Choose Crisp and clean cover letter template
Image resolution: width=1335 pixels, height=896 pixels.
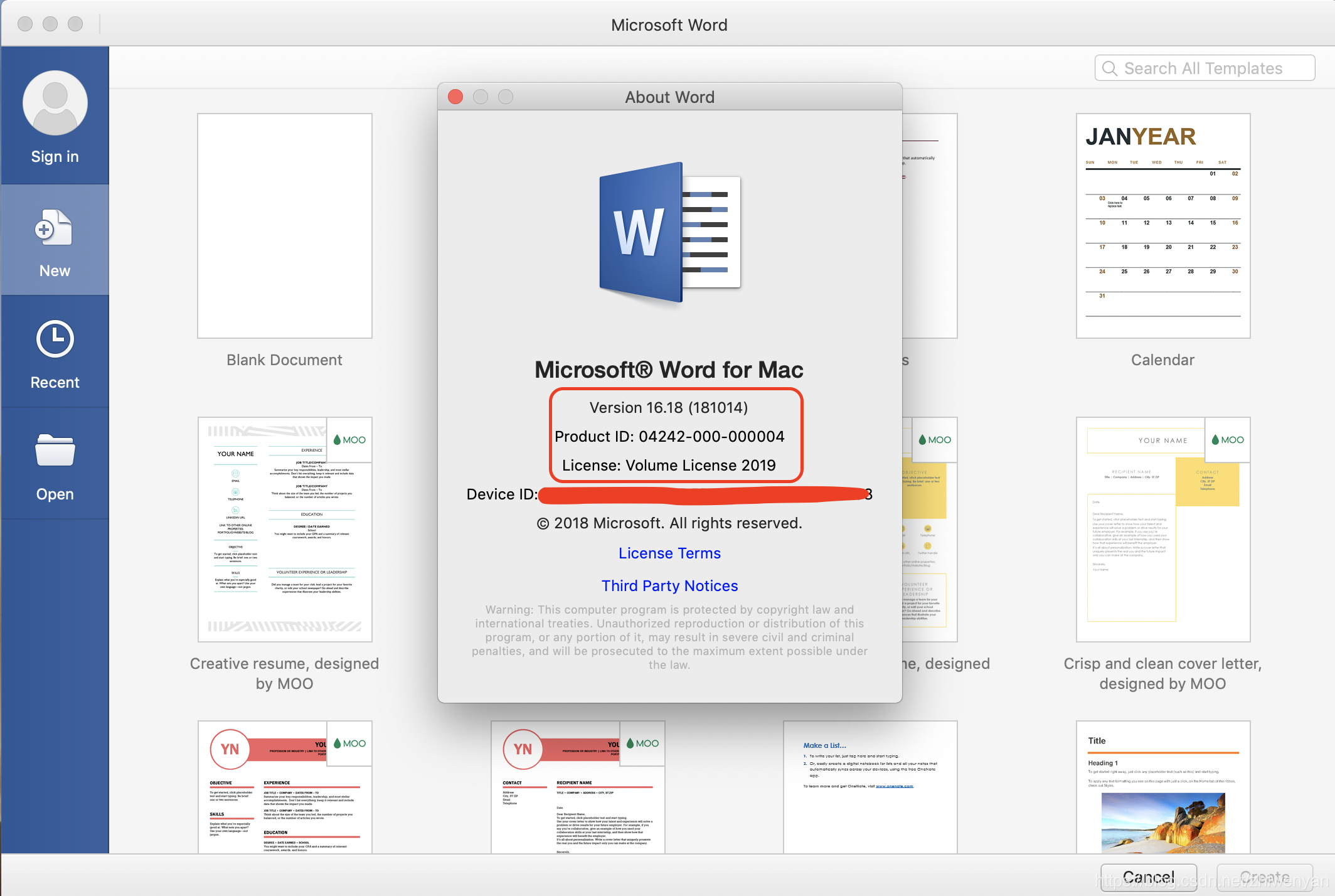[1163, 530]
